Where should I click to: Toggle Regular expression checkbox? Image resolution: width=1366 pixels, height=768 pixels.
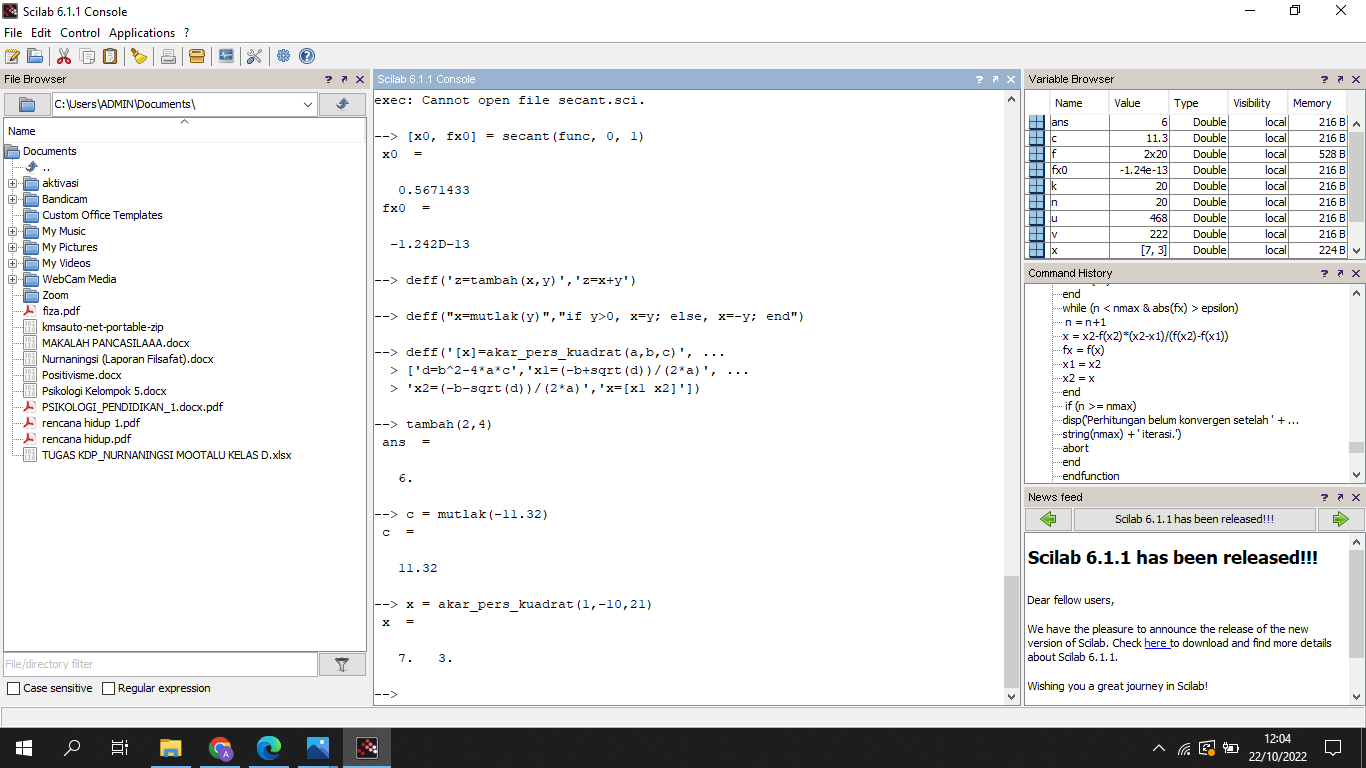[x=108, y=688]
